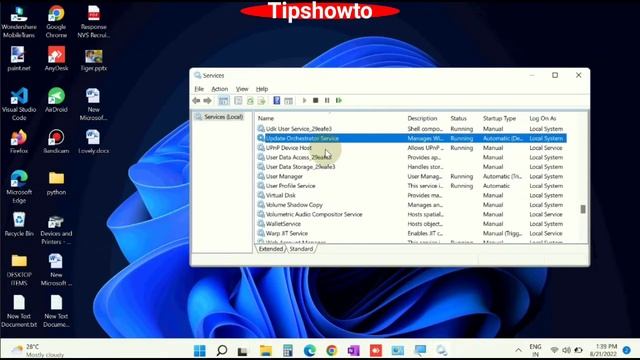640x360 pixels.
Task: Open Visual Studio Code desktop shortcut
Action: click(x=19, y=104)
